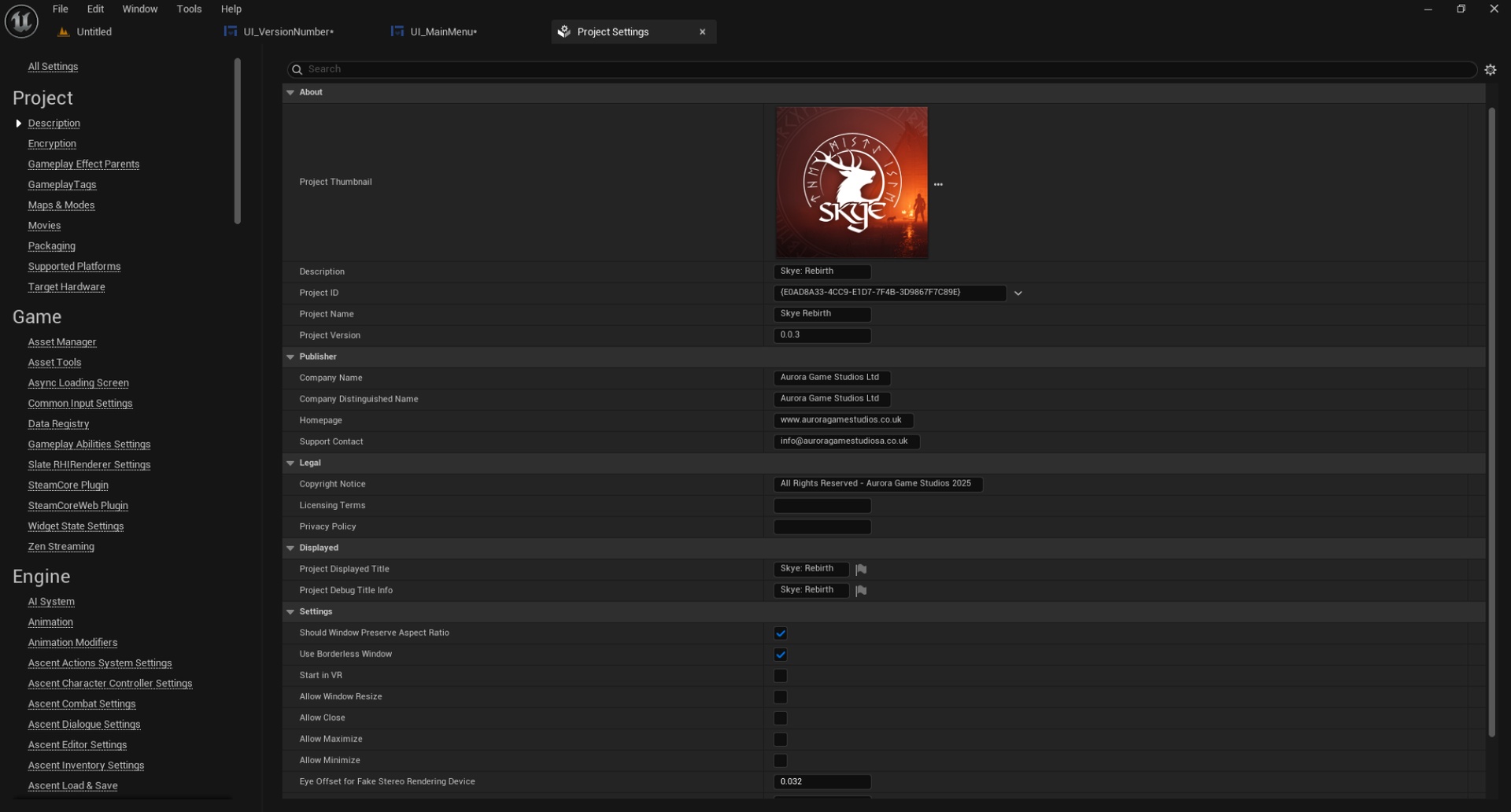The image size is (1511, 812).
Task: Click the settings Search field
Action: point(881,69)
